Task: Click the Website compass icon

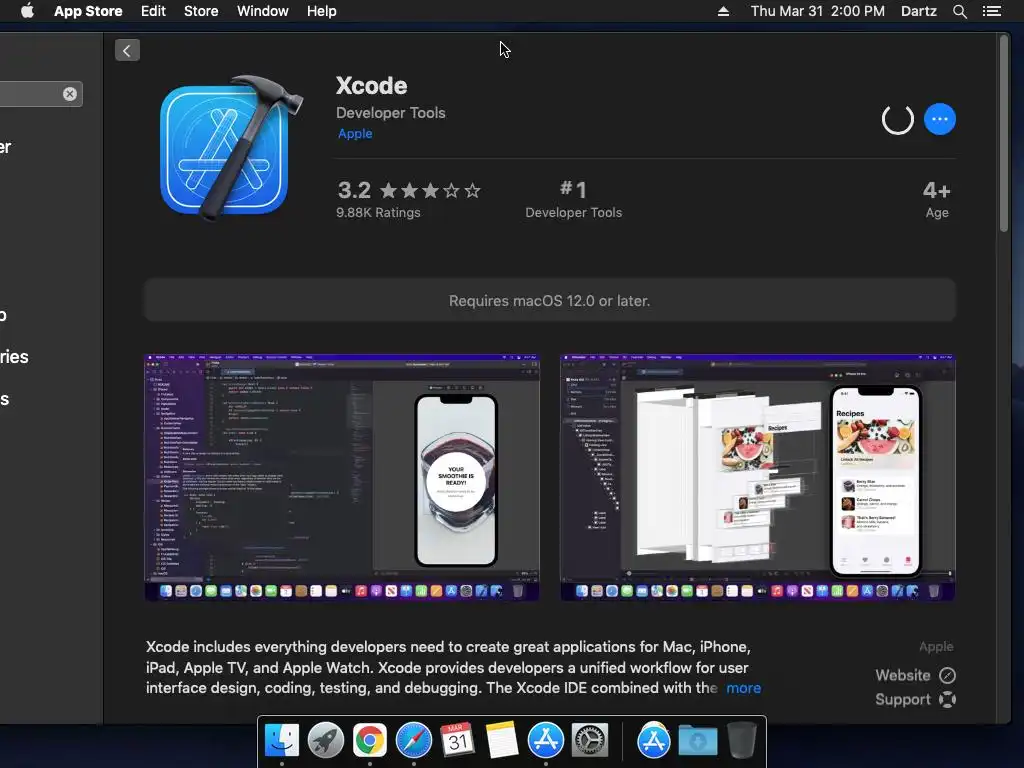Action: 948,675
